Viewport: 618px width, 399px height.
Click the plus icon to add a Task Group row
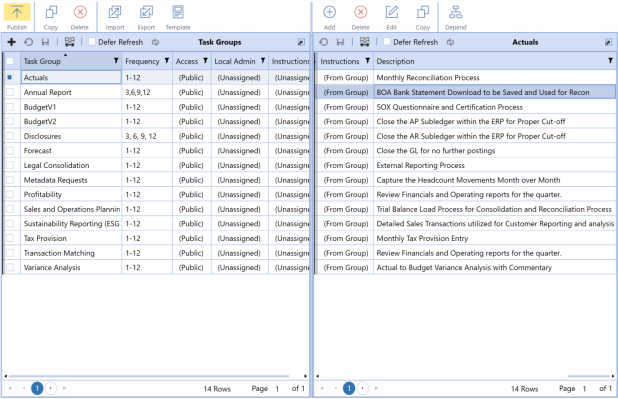pos(11,42)
